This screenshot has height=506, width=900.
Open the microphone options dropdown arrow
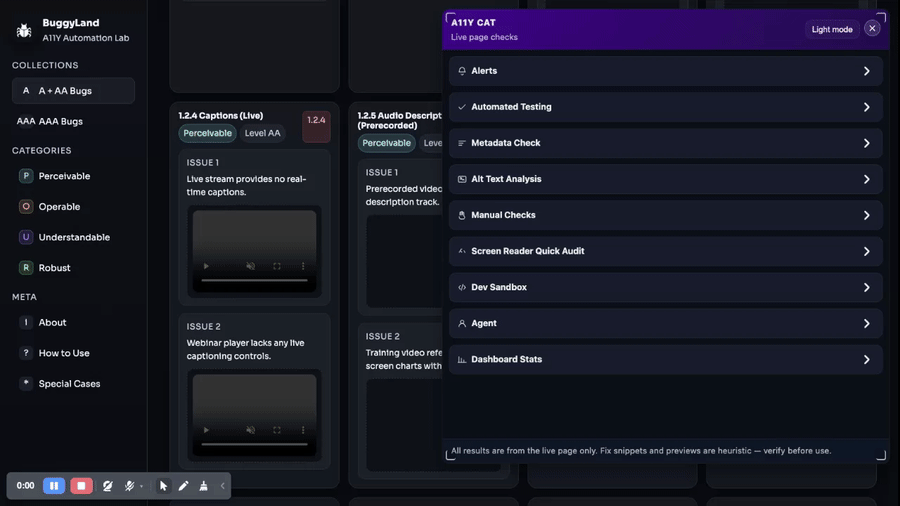pos(142,487)
